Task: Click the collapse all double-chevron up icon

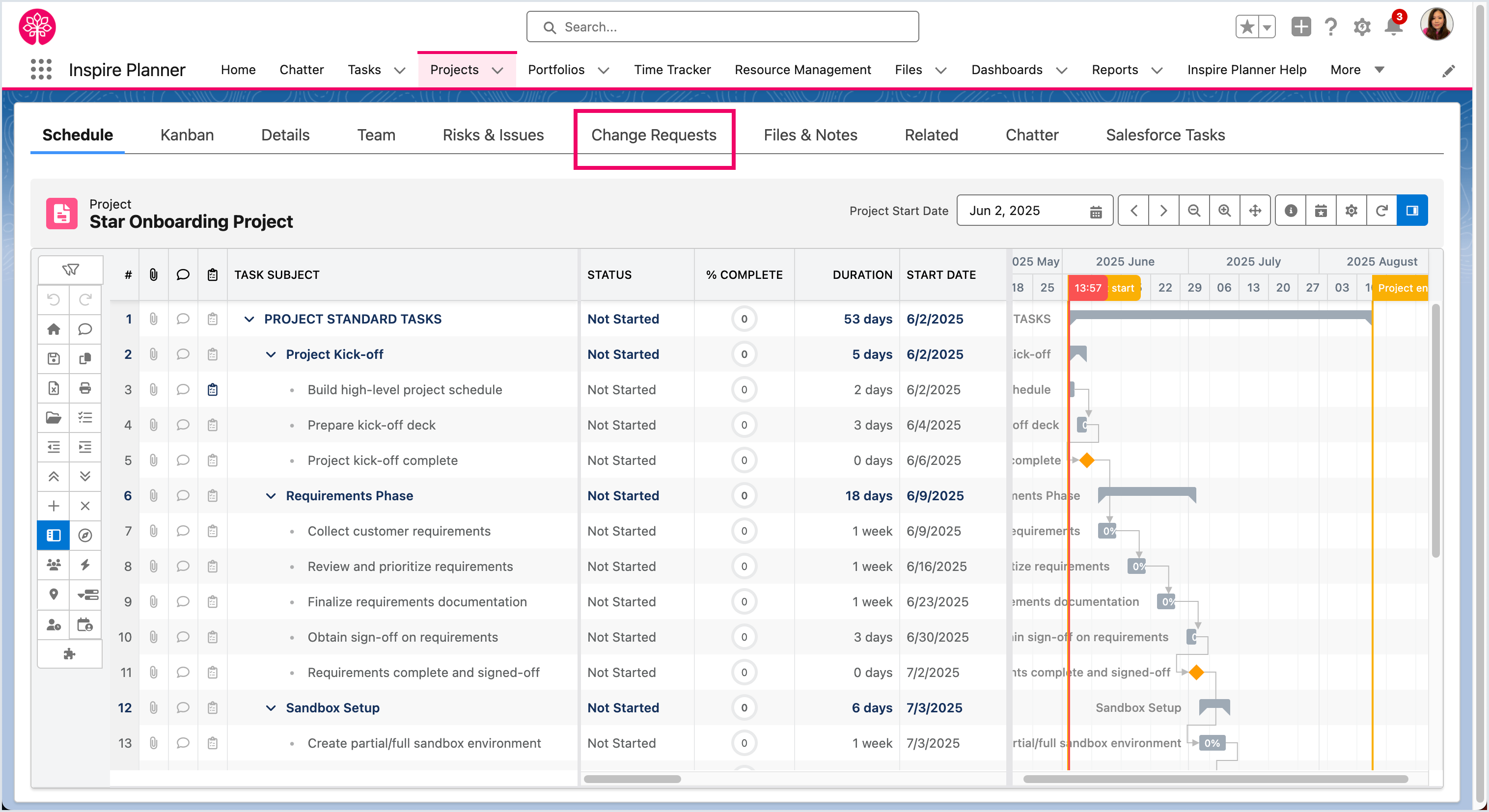Action: point(54,476)
